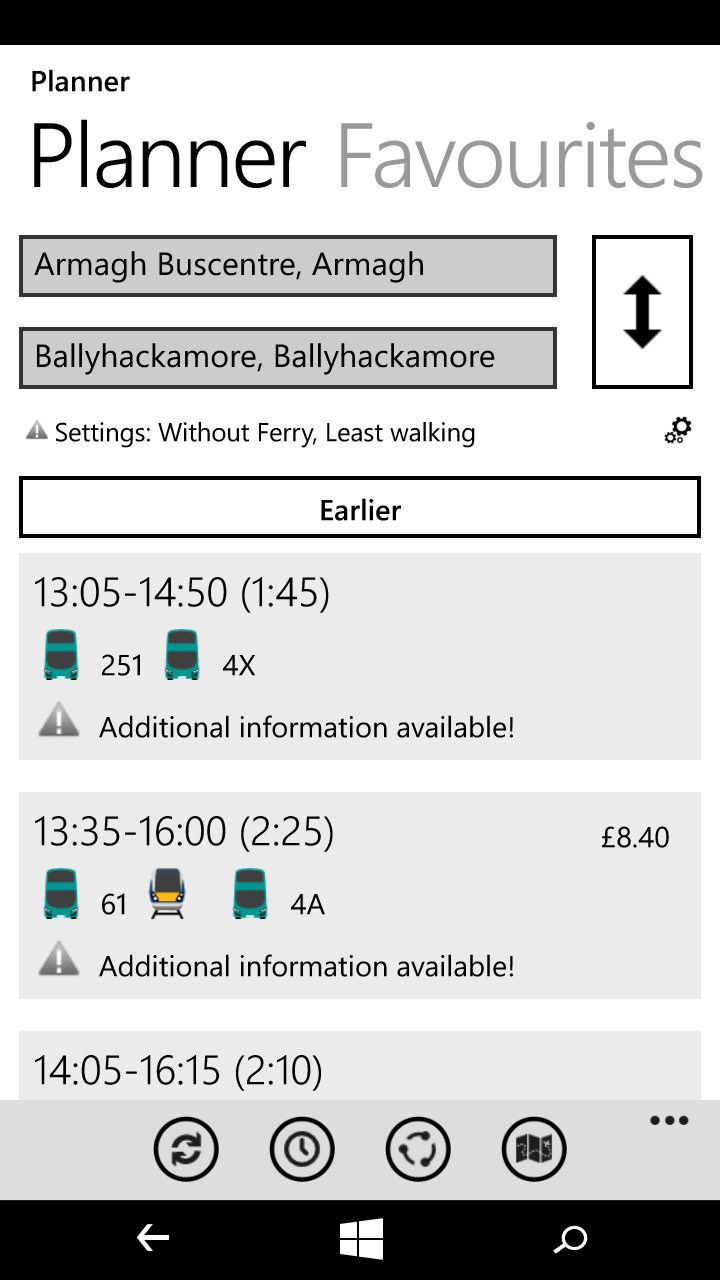Refresh the journey results
This screenshot has width=720, height=1280.
click(x=186, y=1149)
